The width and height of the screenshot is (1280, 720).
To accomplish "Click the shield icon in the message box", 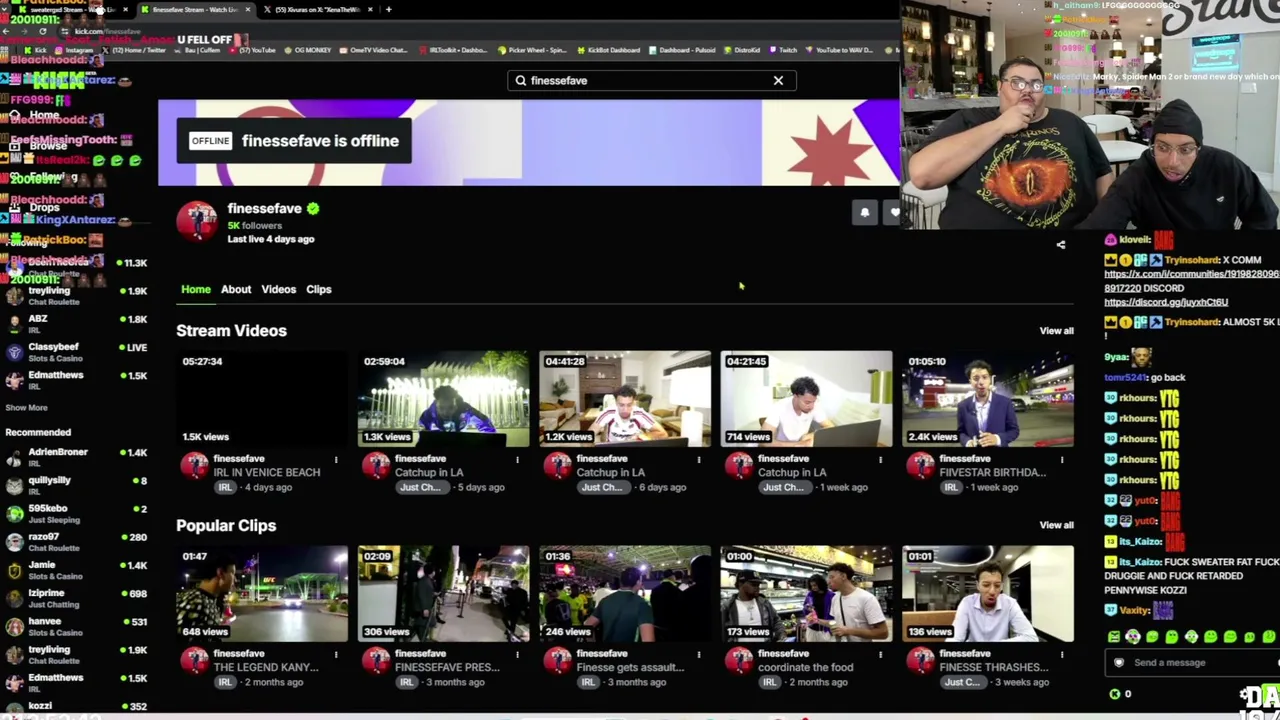I will (1119, 662).
